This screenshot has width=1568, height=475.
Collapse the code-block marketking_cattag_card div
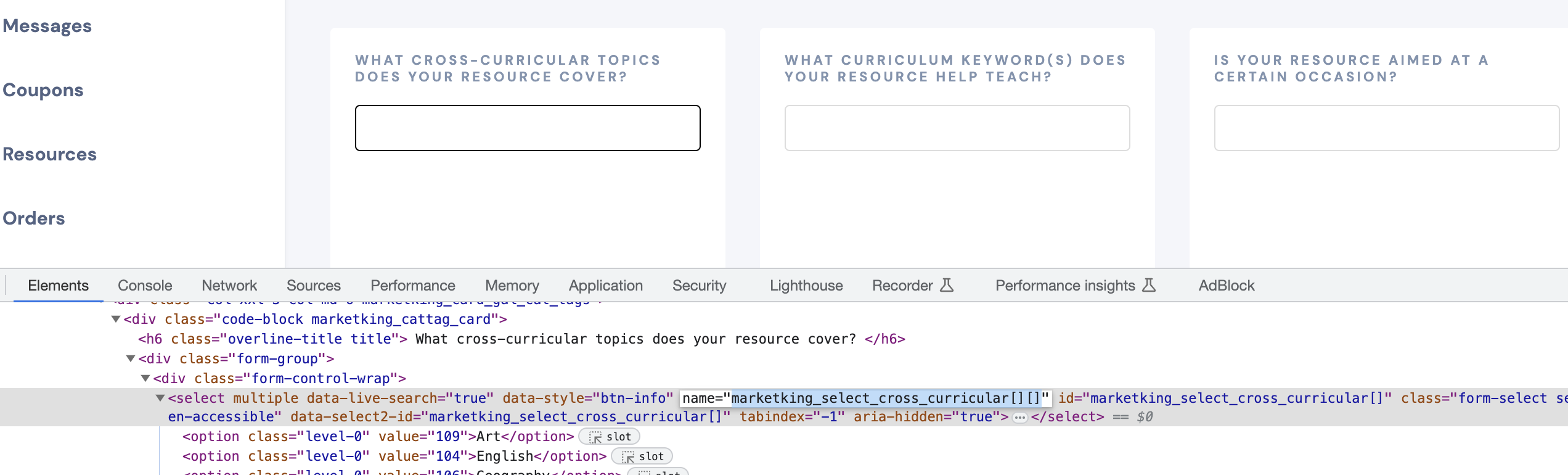(115, 319)
